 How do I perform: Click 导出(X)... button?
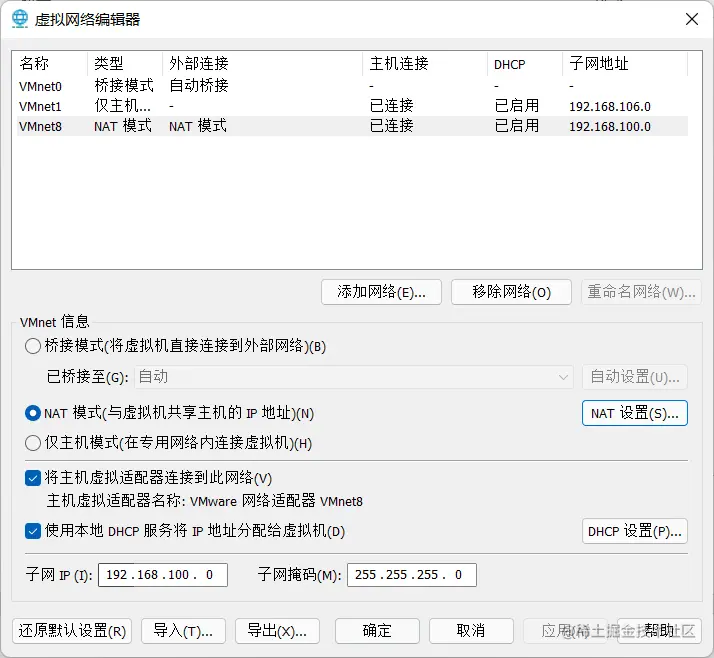pyautogui.click(x=277, y=631)
